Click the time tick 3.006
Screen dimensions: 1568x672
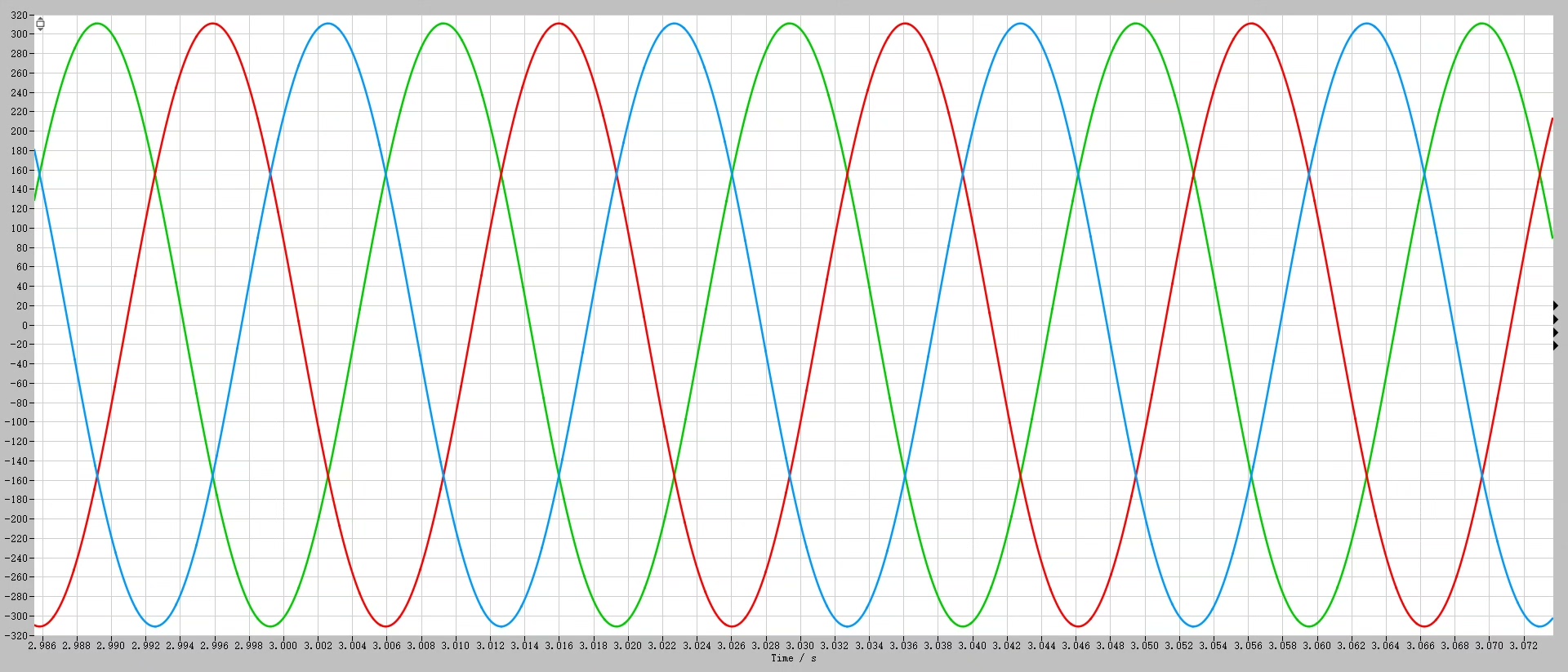point(387,645)
